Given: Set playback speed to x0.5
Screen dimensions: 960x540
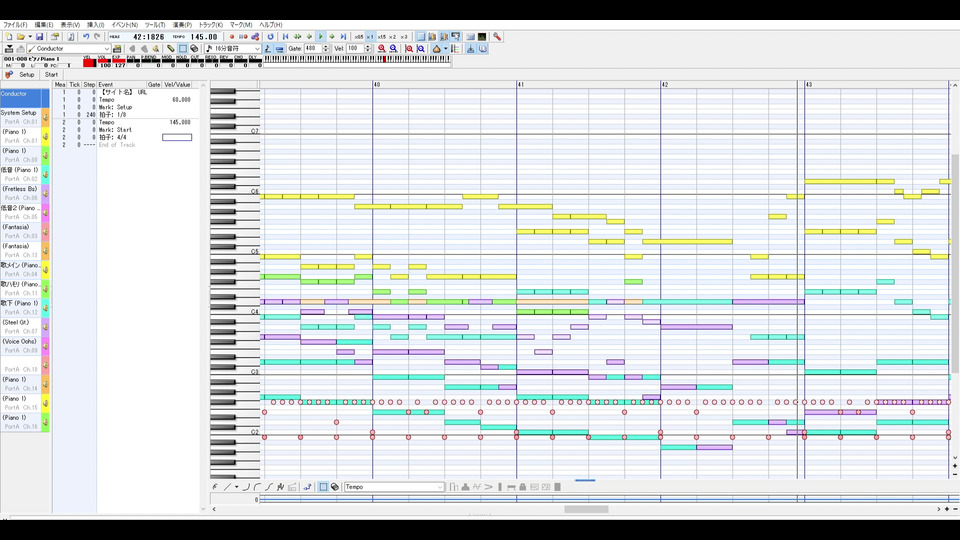Looking at the screenshot, I should (x=359, y=37).
